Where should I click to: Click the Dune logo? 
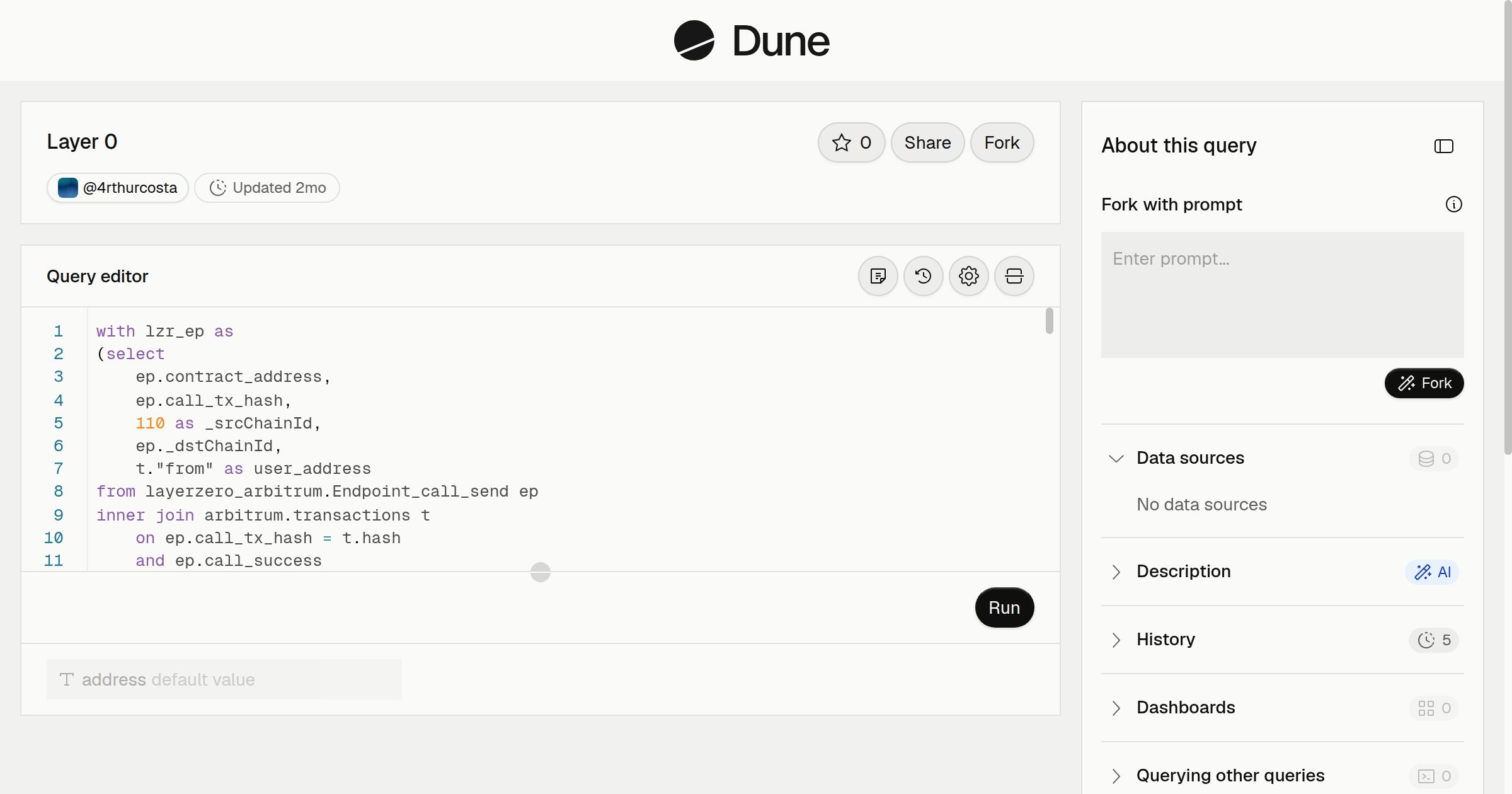point(752,40)
